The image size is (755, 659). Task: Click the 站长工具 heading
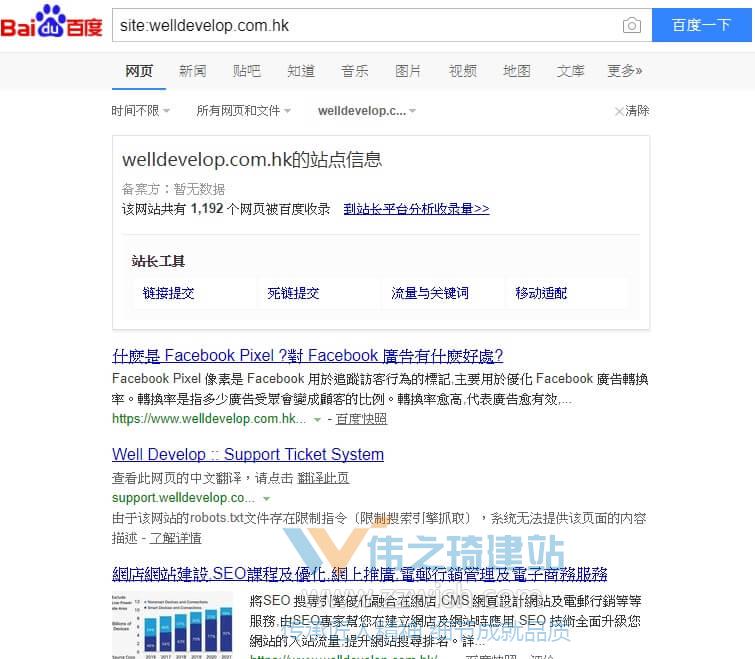tap(158, 261)
